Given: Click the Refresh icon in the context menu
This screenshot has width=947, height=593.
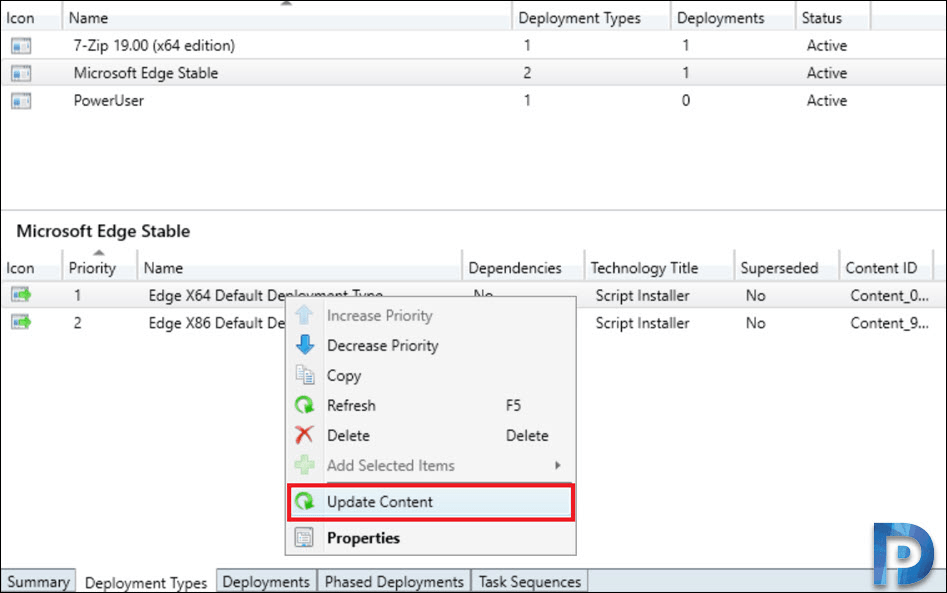Looking at the screenshot, I should (x=303, y=405).
